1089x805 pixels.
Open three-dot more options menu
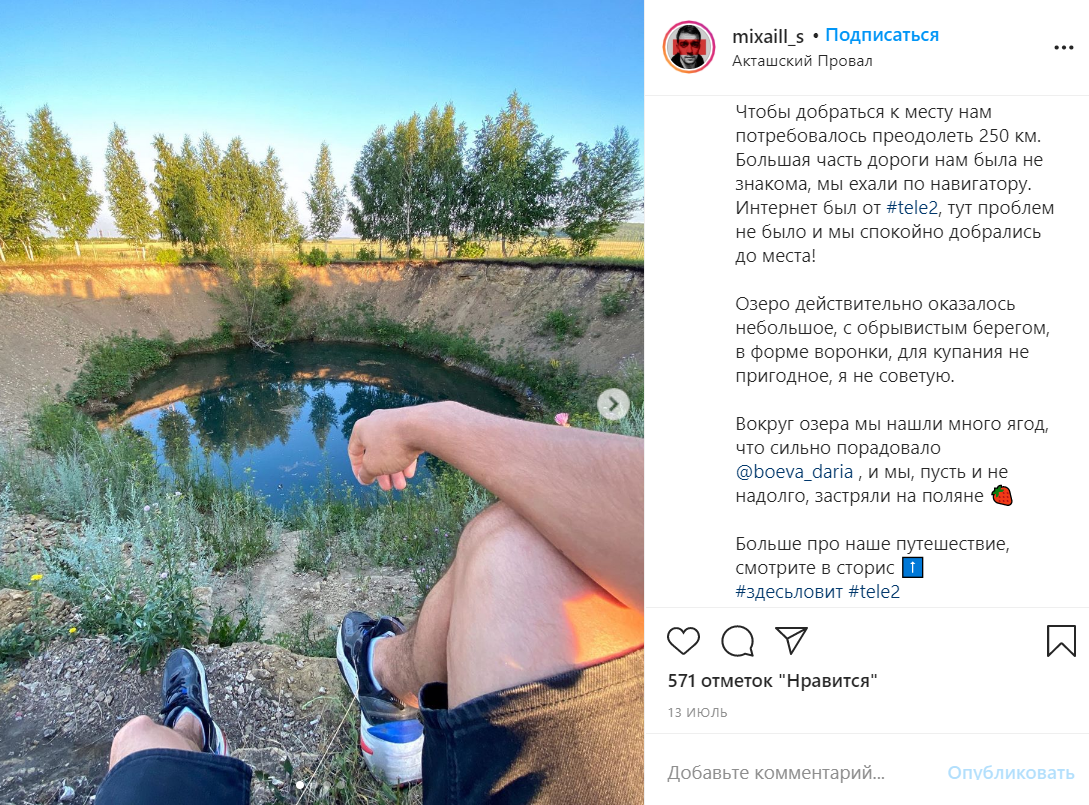pyautogui.click(x=1063, y=47)
